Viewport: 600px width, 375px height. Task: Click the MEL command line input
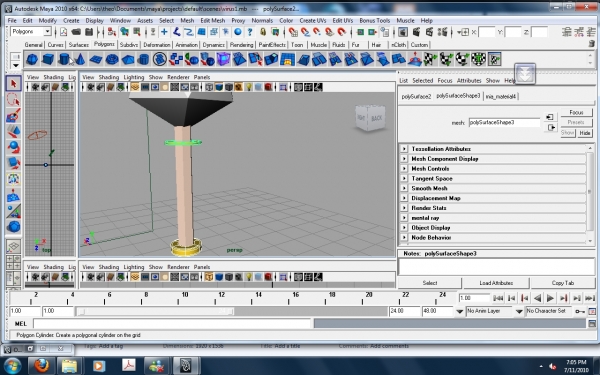pos(172,324)
